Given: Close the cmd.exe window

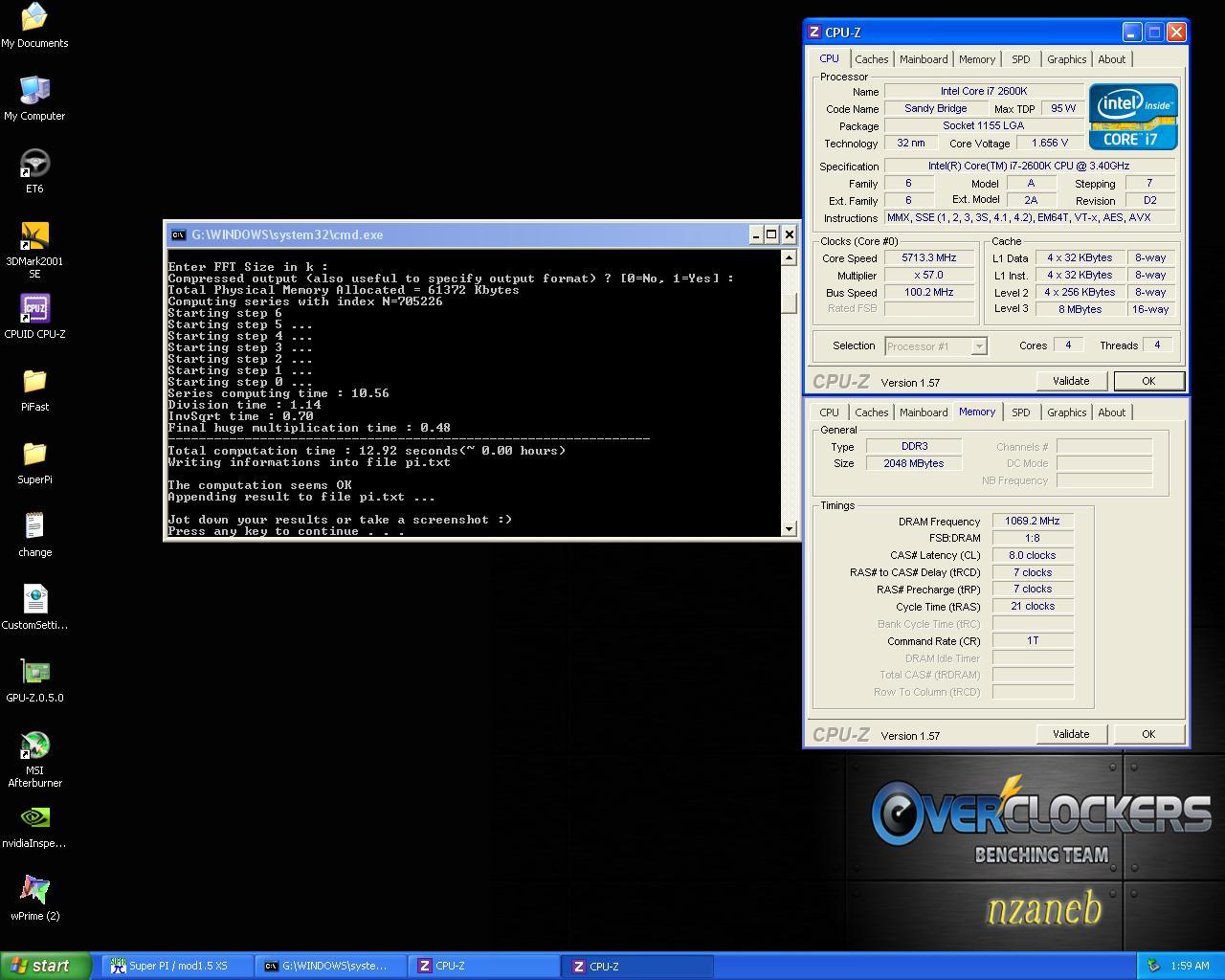Looking at the screenshot, I should (x=789, y=234).
